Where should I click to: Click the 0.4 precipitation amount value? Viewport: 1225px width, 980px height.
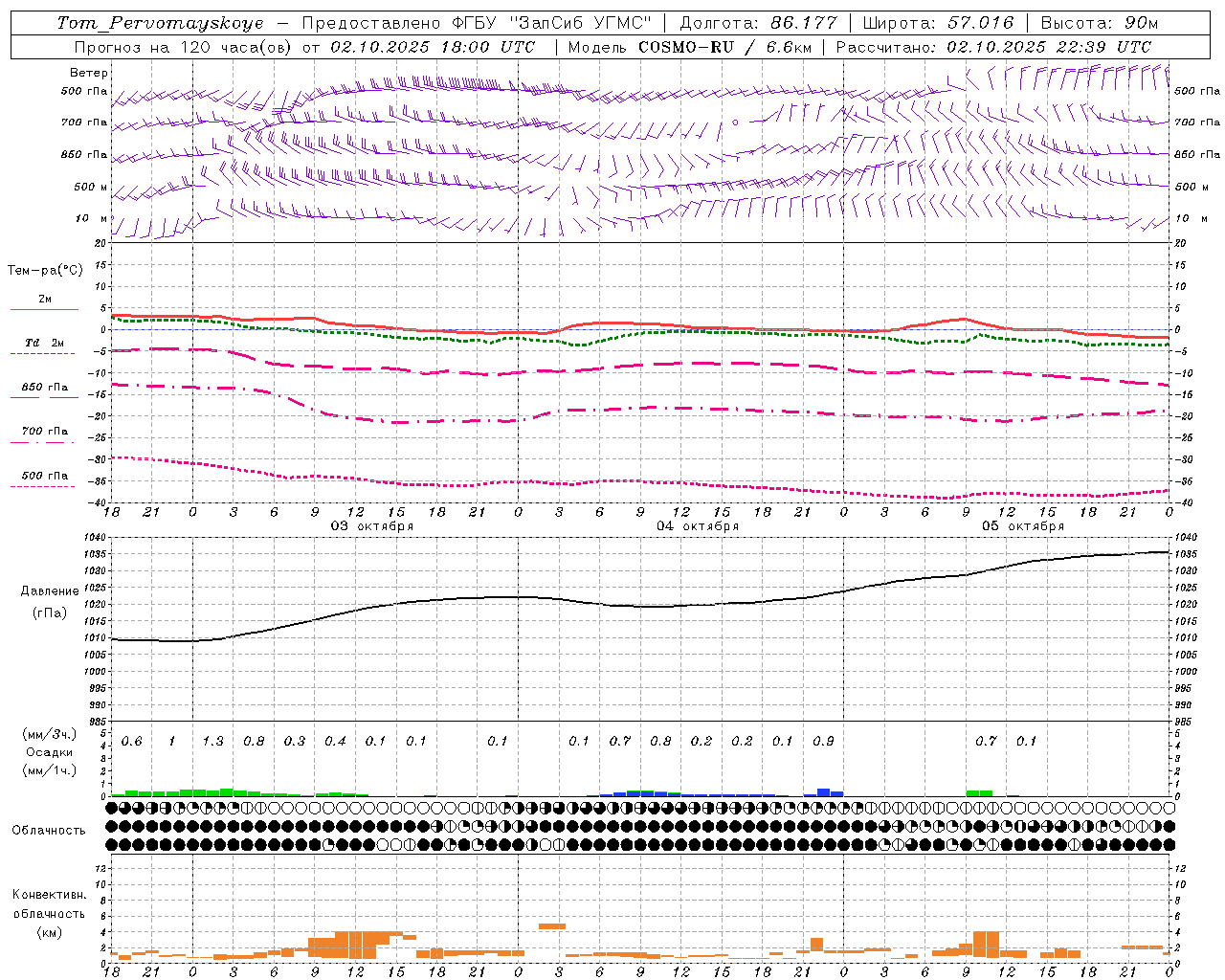click(335, 742)
